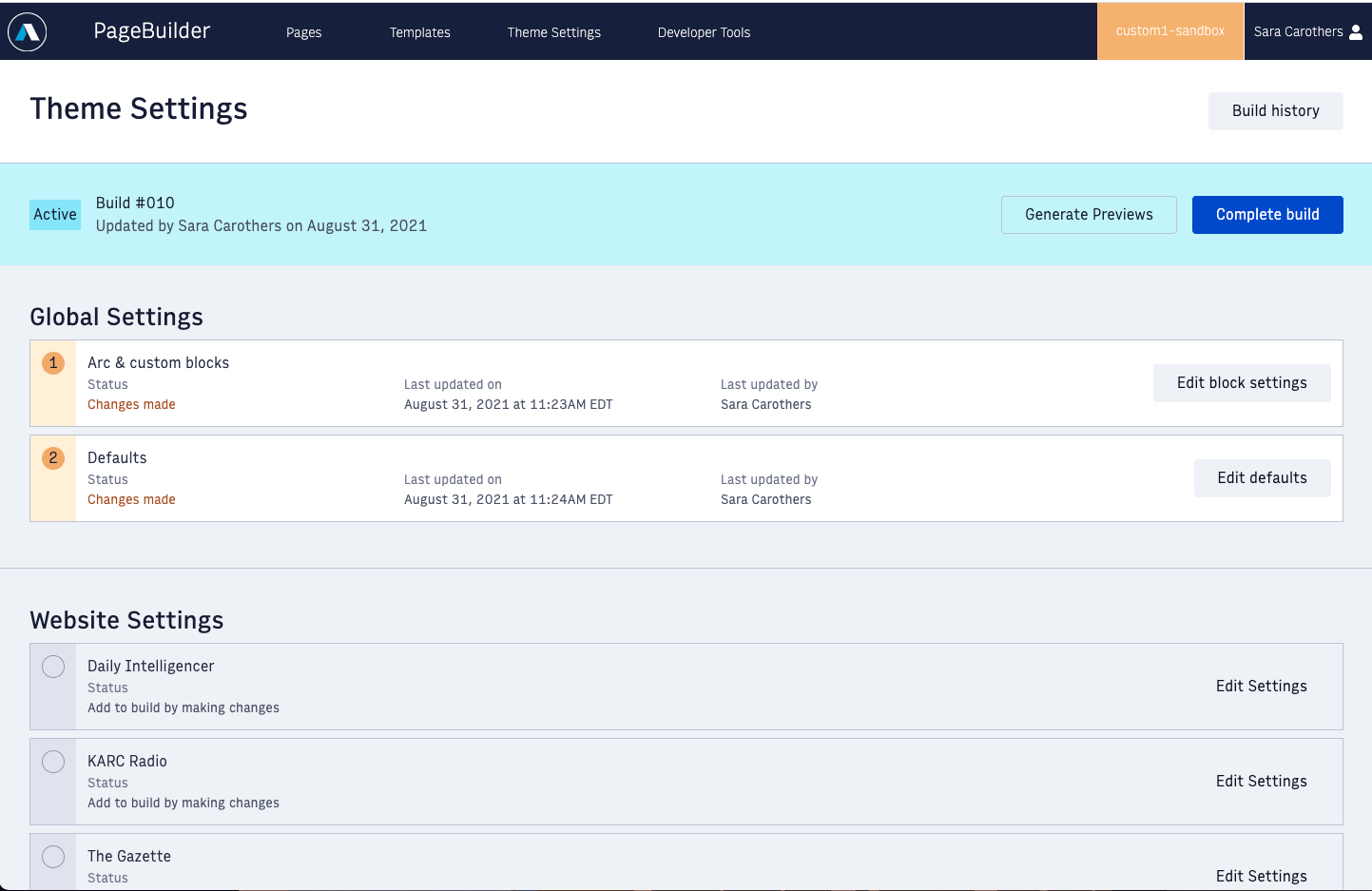This screenshot has height=891, width=1372.
Task: Click Edit Settings for Daily Intelligencer
Action: pyautogui.click(x=1262, y=687)
